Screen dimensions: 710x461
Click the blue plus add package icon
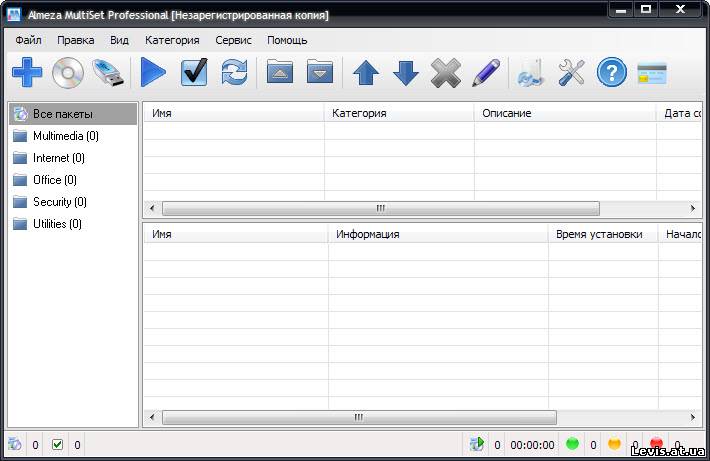(x=27, y=72)
